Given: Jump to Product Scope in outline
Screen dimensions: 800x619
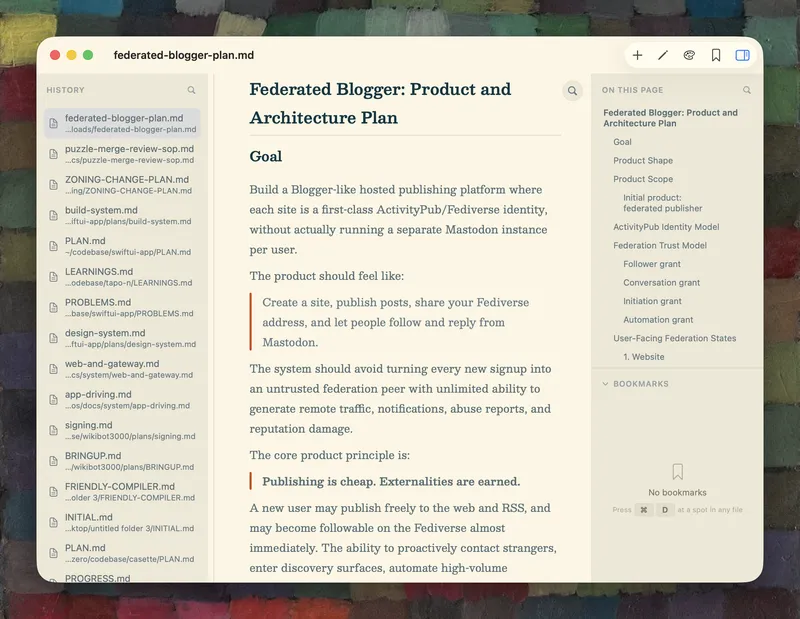Looking at the screenshot, I should click(x=643, y=179).
